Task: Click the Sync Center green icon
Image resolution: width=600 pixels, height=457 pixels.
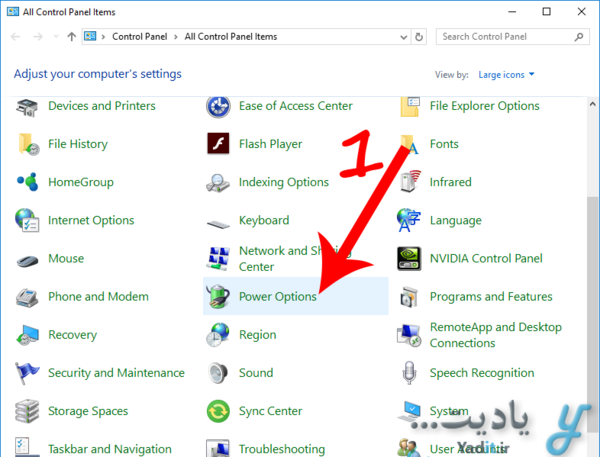Action: point(218,411)
